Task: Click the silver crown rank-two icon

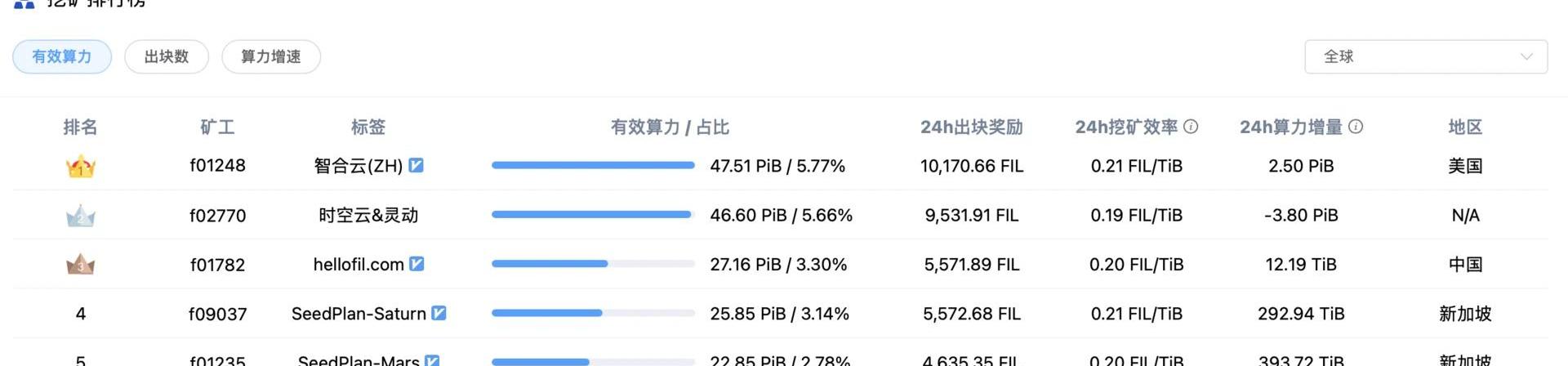Action: tap(80, 216)
